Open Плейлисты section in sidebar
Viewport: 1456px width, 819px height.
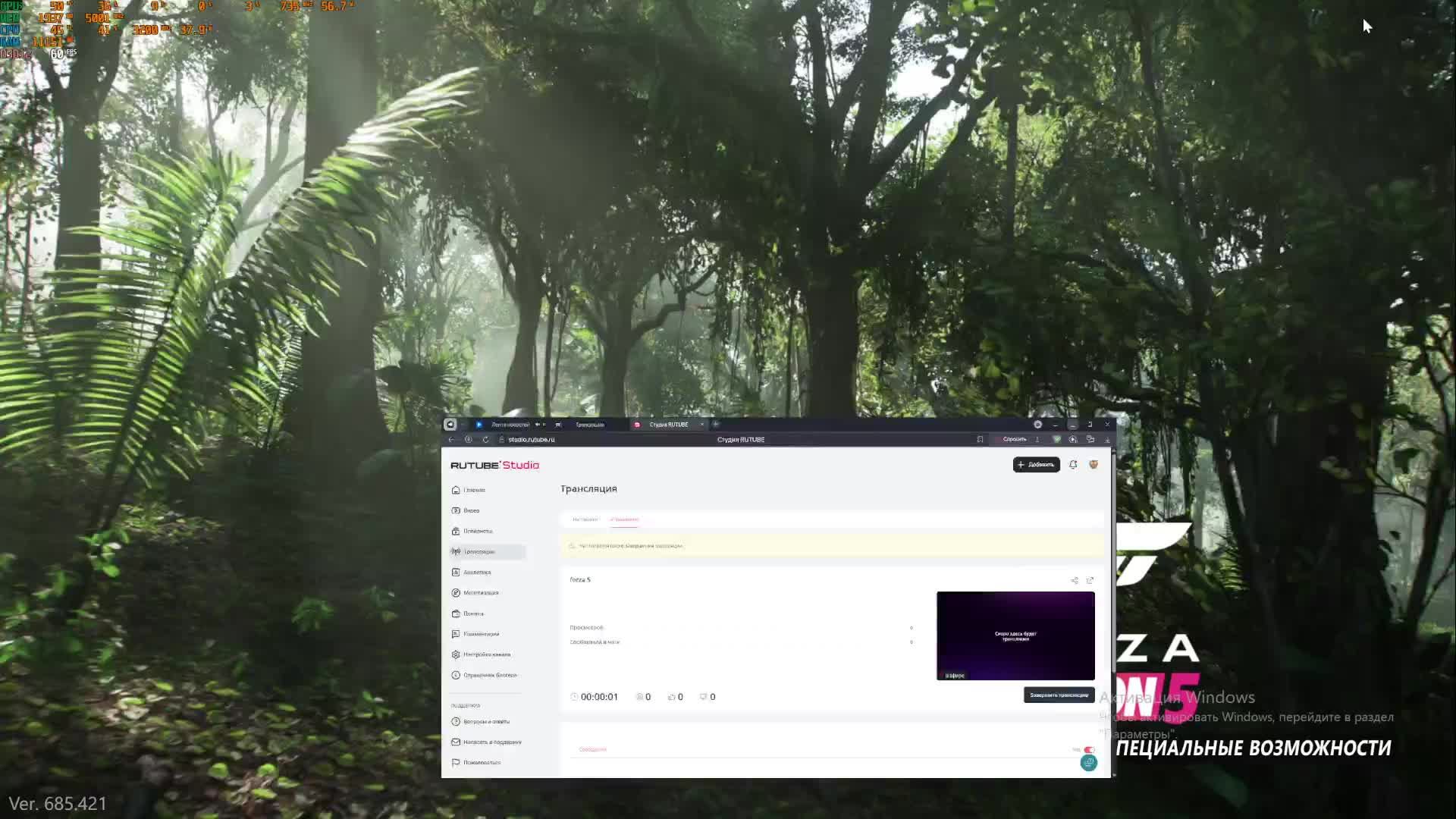477,531
